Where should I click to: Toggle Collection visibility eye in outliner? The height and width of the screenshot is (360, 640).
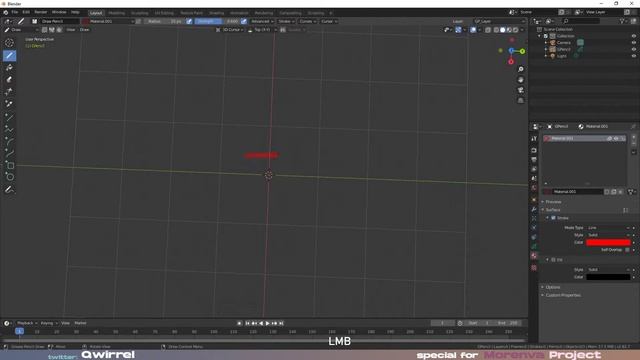(633, 36)
